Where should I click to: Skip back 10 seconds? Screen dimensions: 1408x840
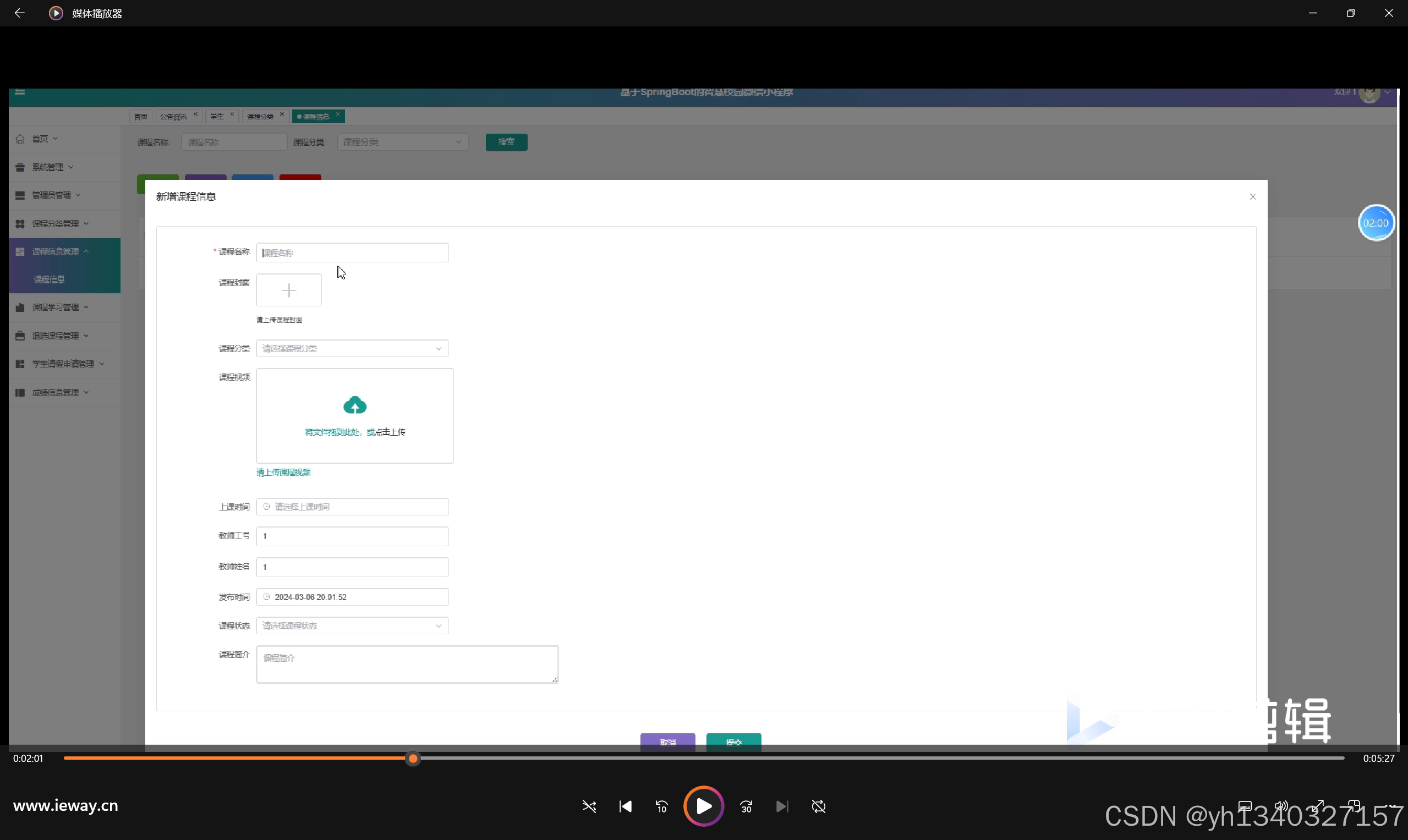662,806
